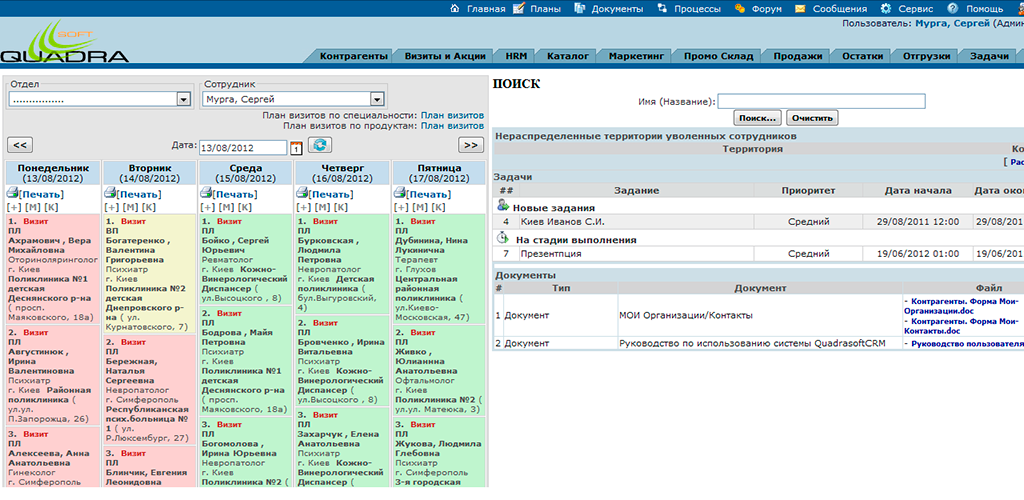
Task: Click the printer icon under Понедельник
Action: 12,193
